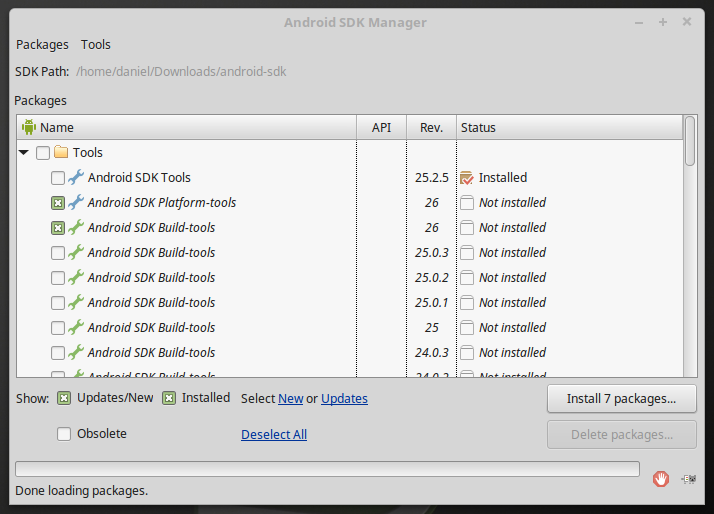Click wrench icon of Build-tools rev 25.0.1
This screenshot has width=714, height=514.
point(76,302)
